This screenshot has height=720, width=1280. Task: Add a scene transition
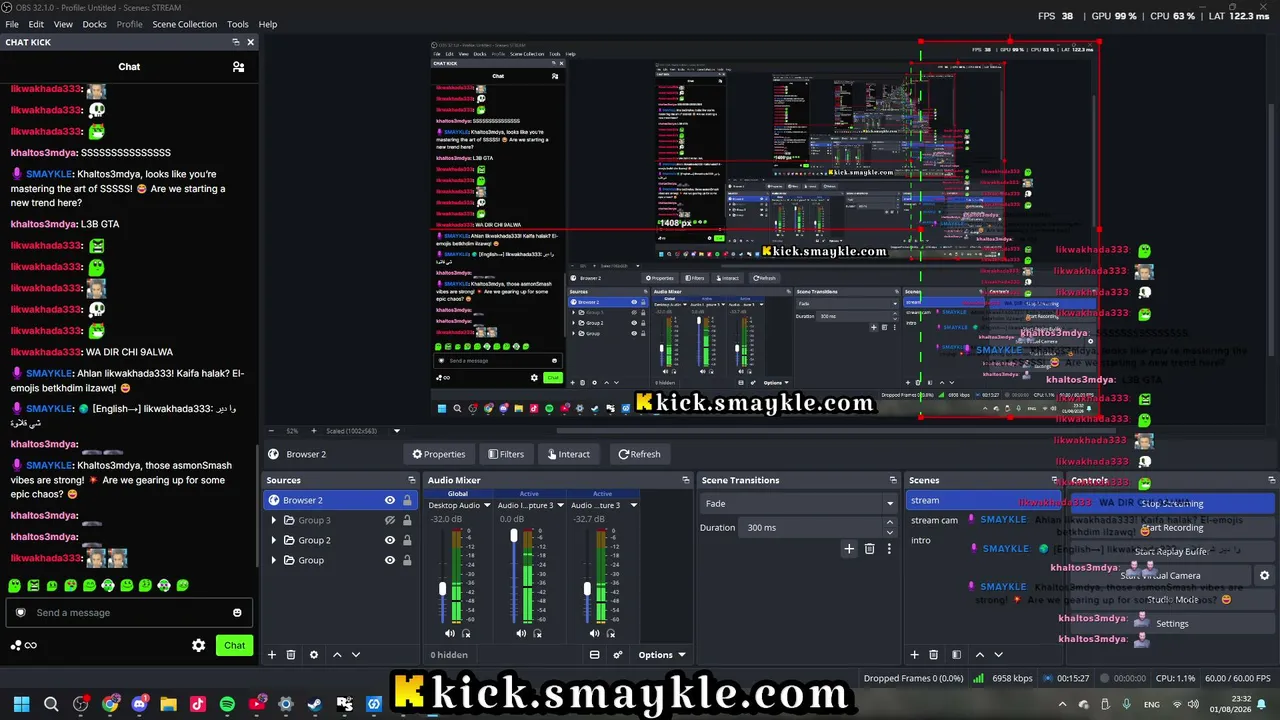pos(849,548)
